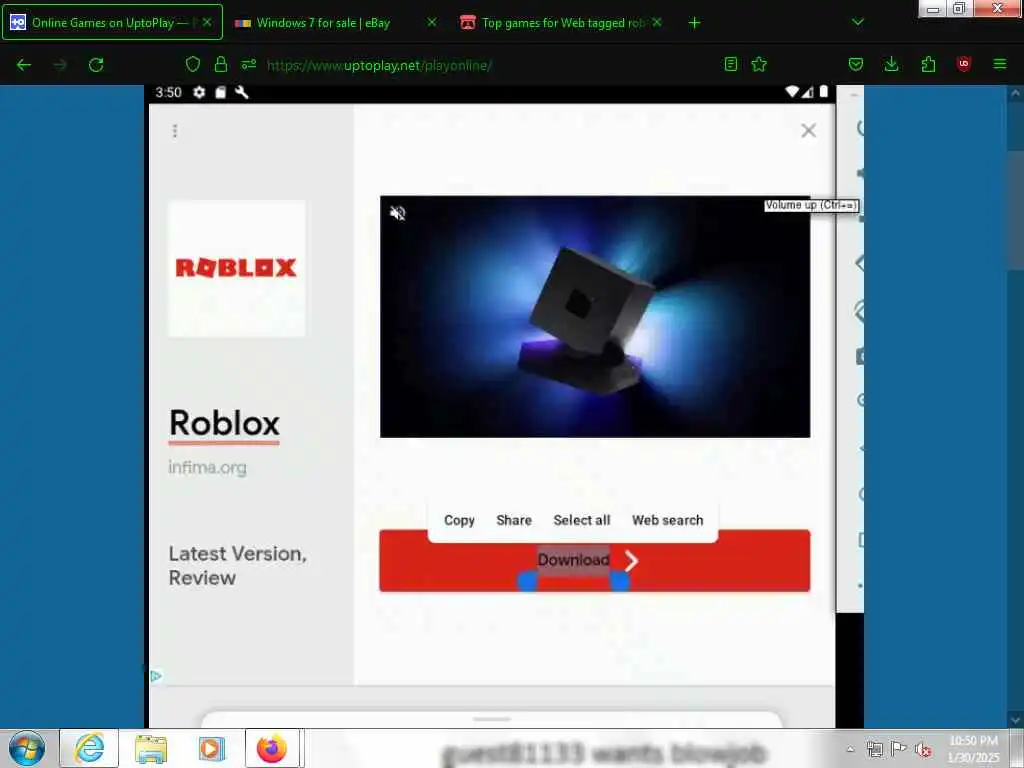1024x768 pixels.
Task: Tap the wrench status bar icon
Action: (x=242, y=93)
